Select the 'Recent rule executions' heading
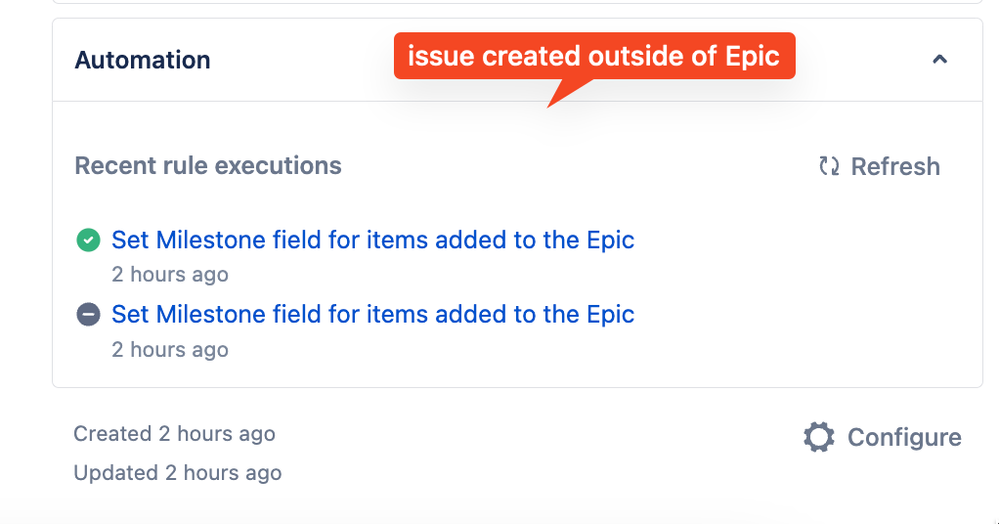 click(x=208, y=166)
